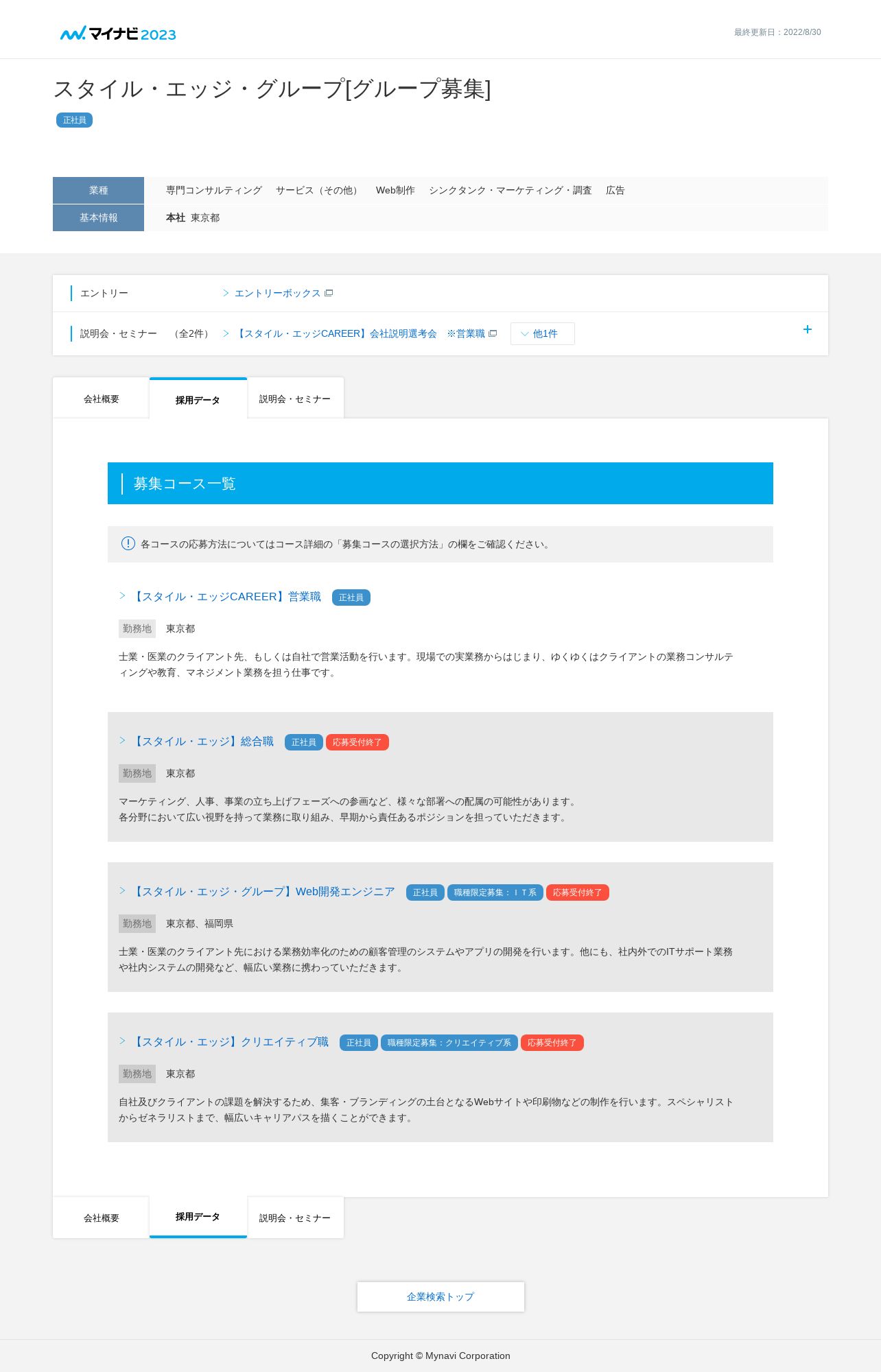Click the 応募受付終了 badge on 総合職
881x1372 pixels.
[357, 742]
